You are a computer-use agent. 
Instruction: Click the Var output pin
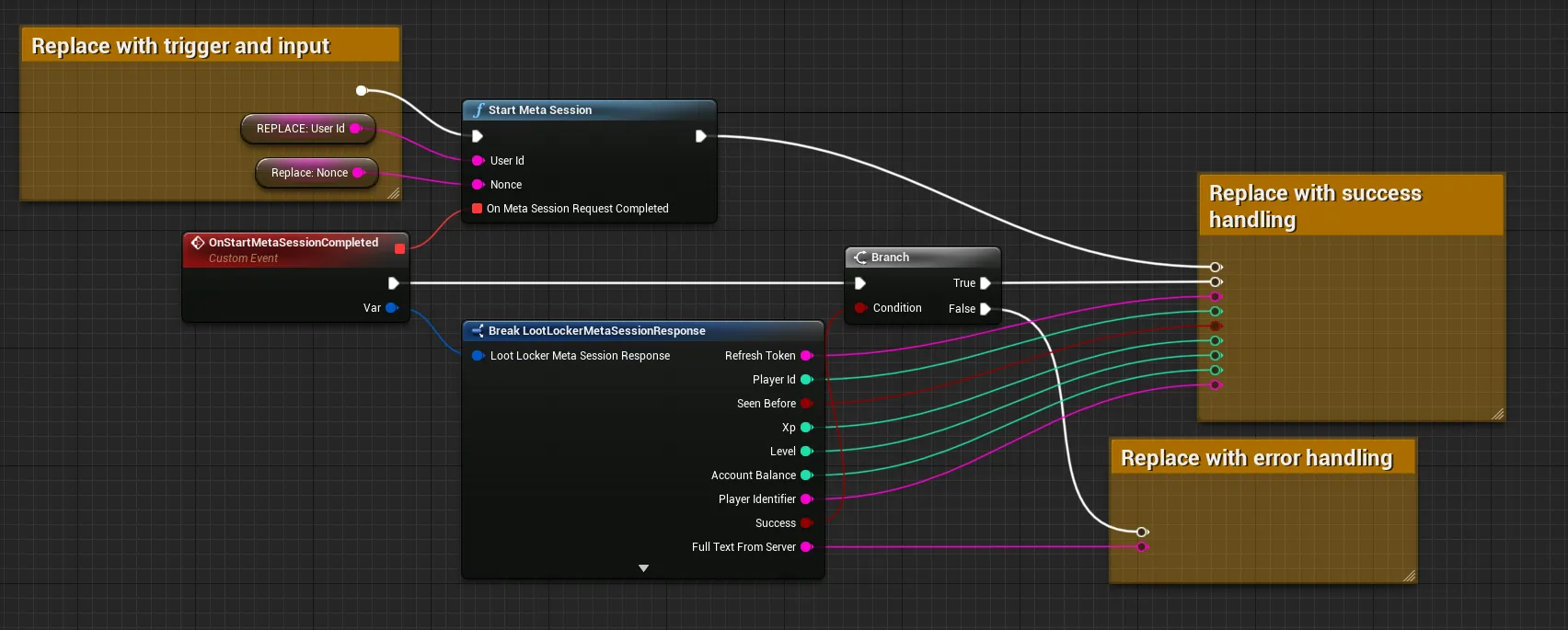tap(392, 308)
